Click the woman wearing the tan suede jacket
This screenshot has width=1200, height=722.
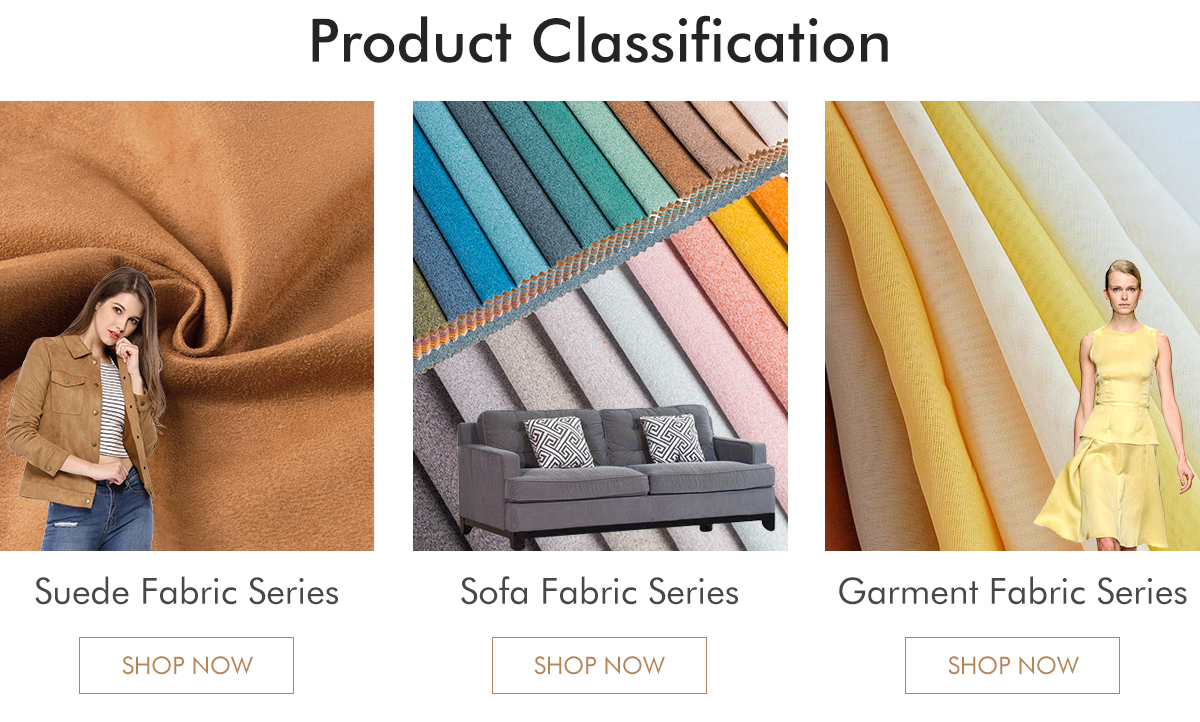tap(85, 410)
